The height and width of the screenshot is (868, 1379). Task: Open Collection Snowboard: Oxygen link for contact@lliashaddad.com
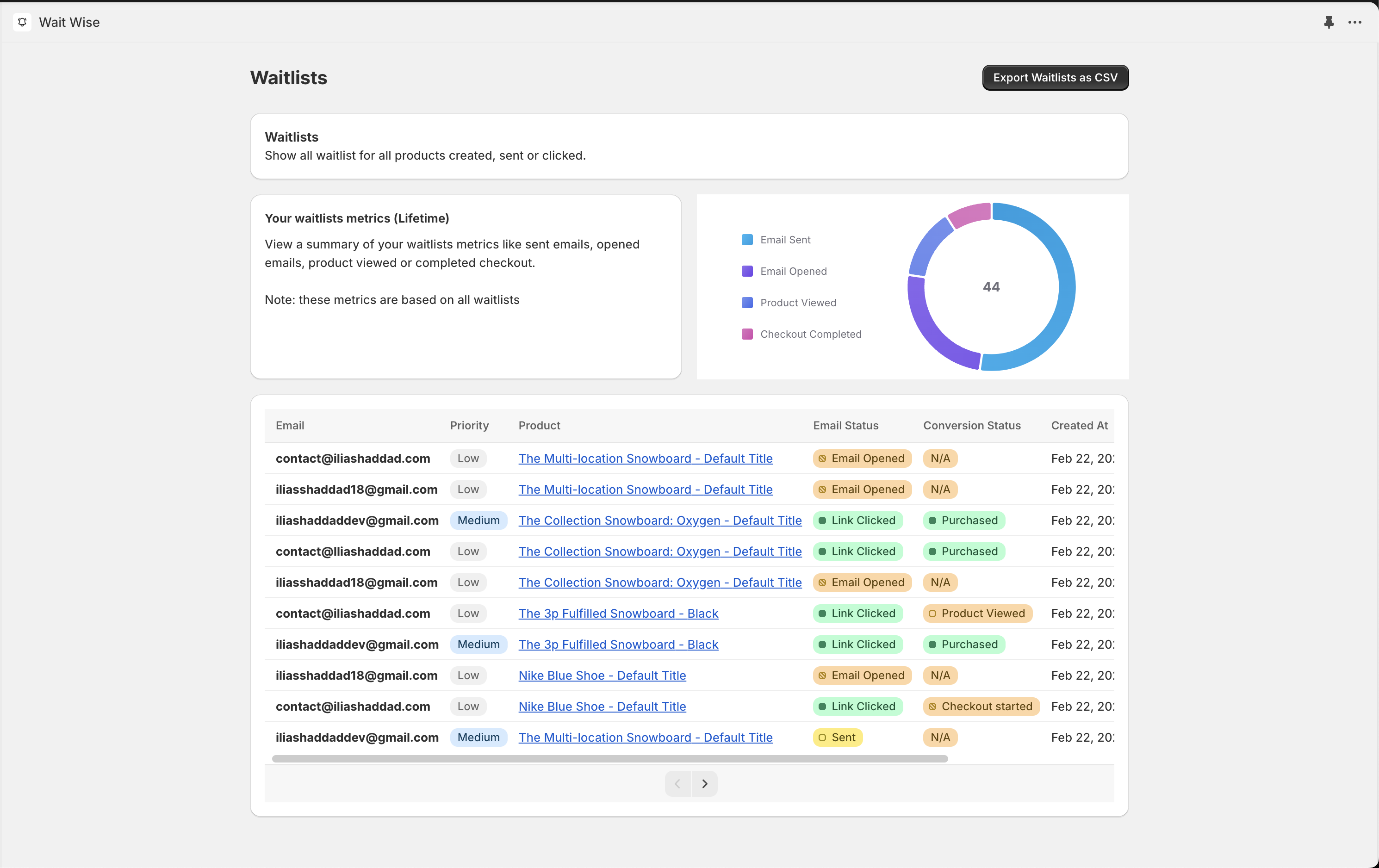click(660, 551)
